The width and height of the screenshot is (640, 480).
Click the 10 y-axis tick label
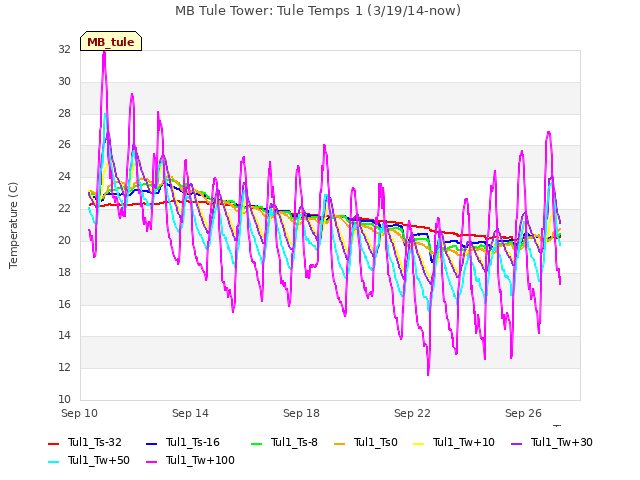(64, 399)
